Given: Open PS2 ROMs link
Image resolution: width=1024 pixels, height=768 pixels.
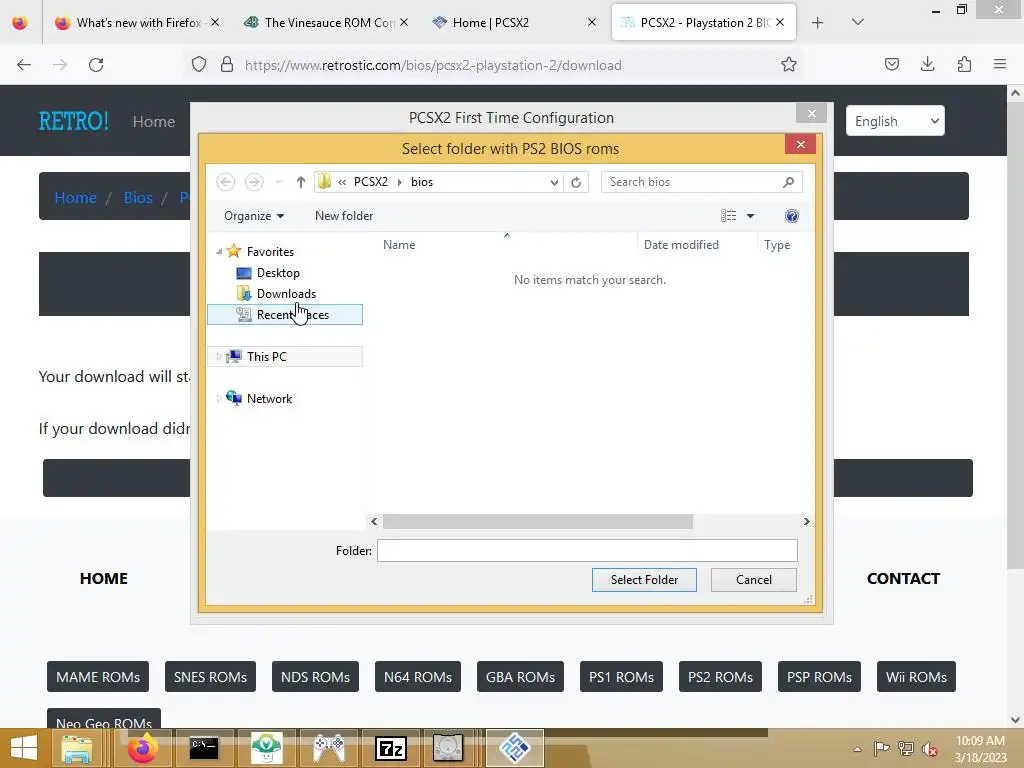Looking at the screenshot, I should [x=720, y=677].
